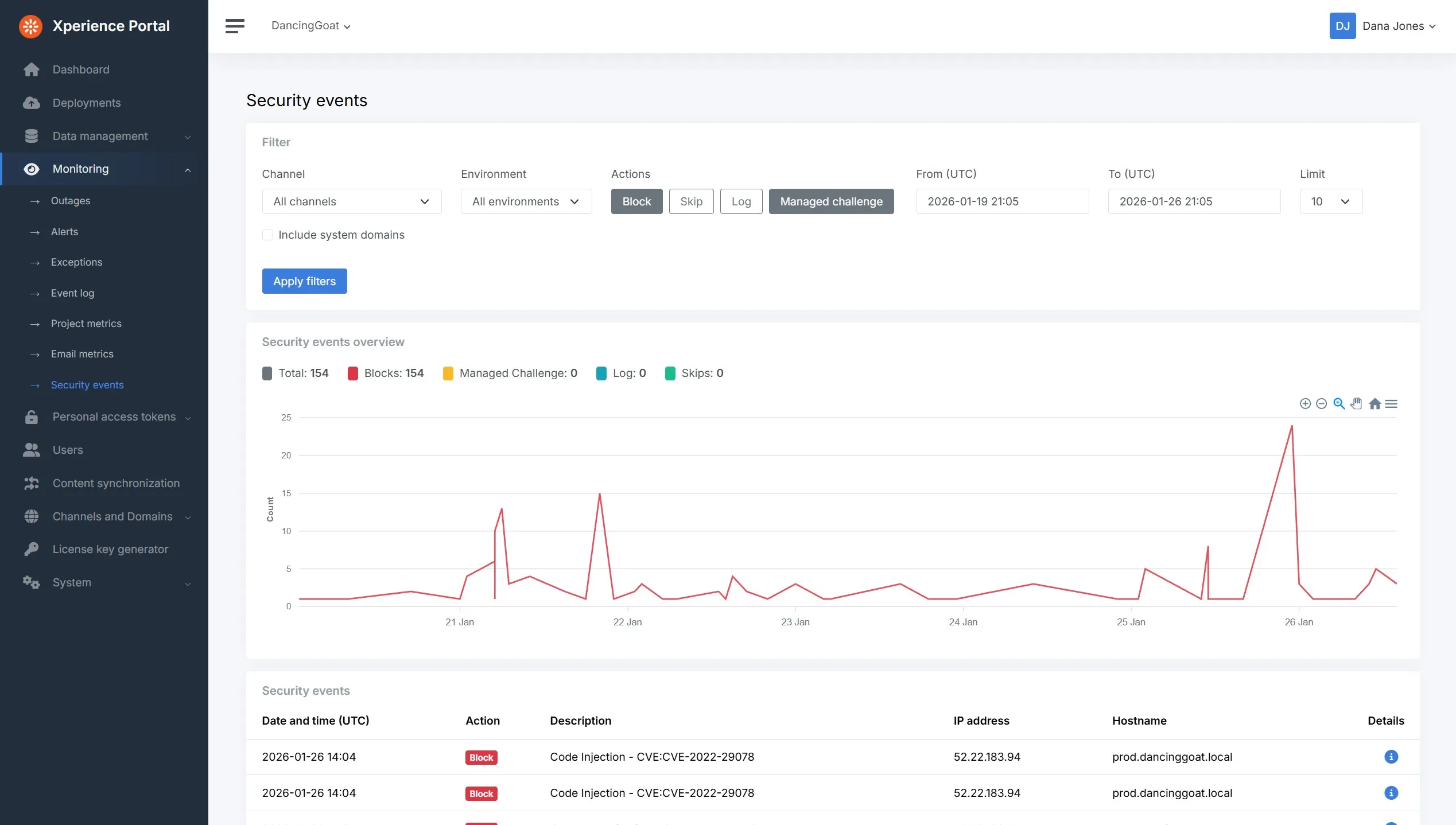Image resolution: width=1456 pixels, height=825 pixels.
Task: Activate the chart panning hand tool
Action: click(x=1356, y=404)
